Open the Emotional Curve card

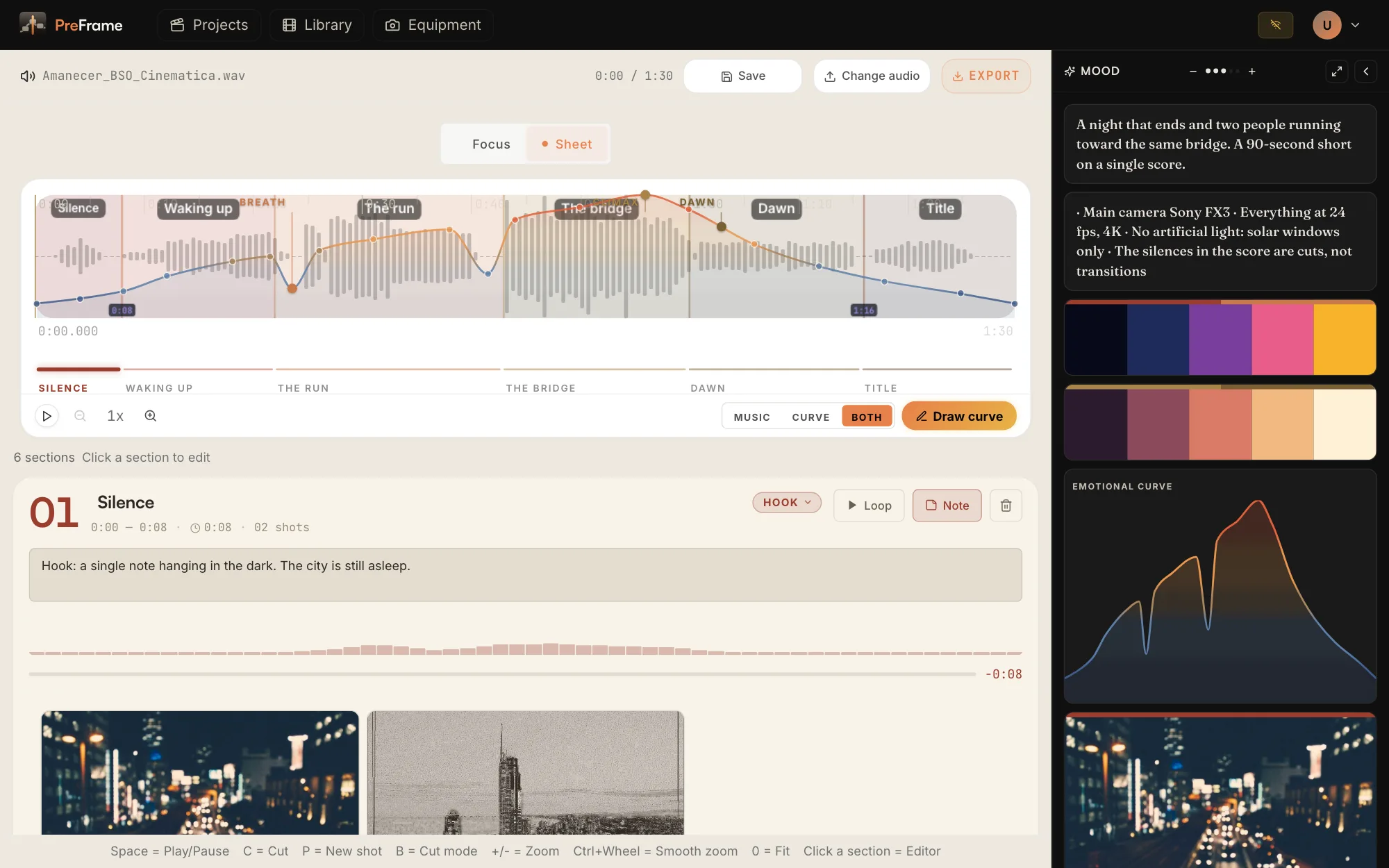[1220, 586]
